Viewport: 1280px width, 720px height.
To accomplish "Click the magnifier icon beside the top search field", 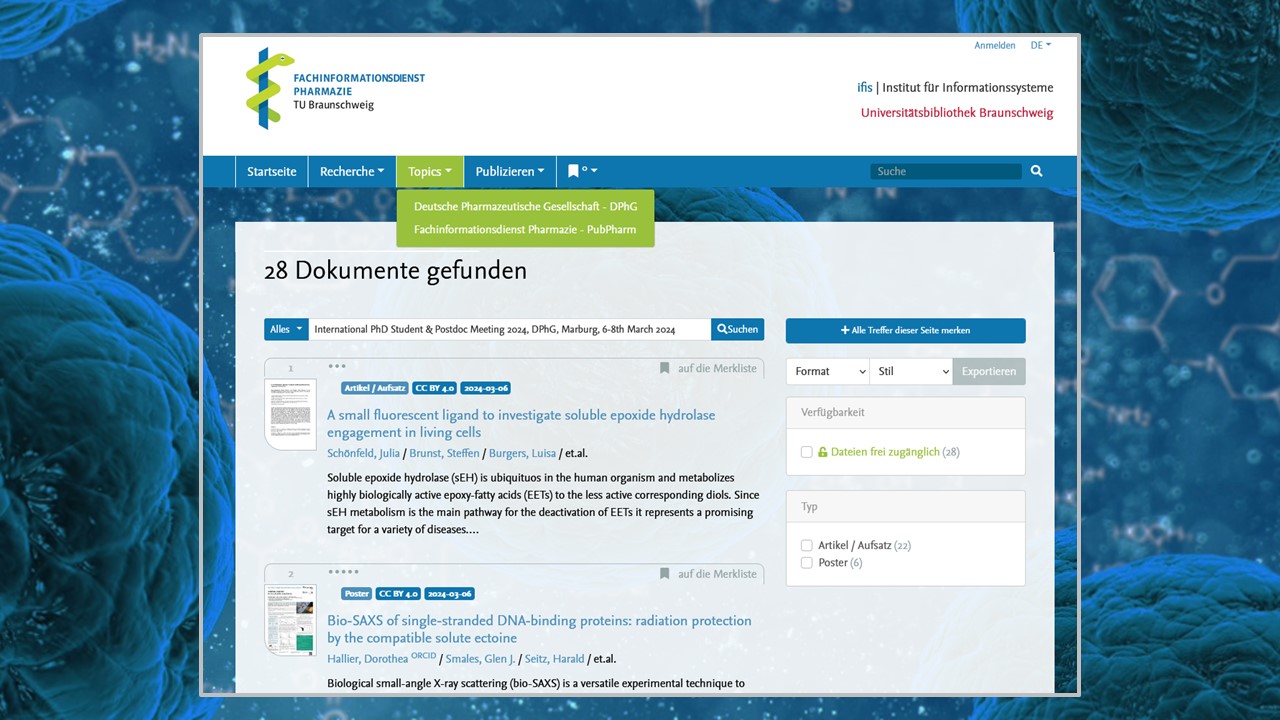I will point(1036,171).
